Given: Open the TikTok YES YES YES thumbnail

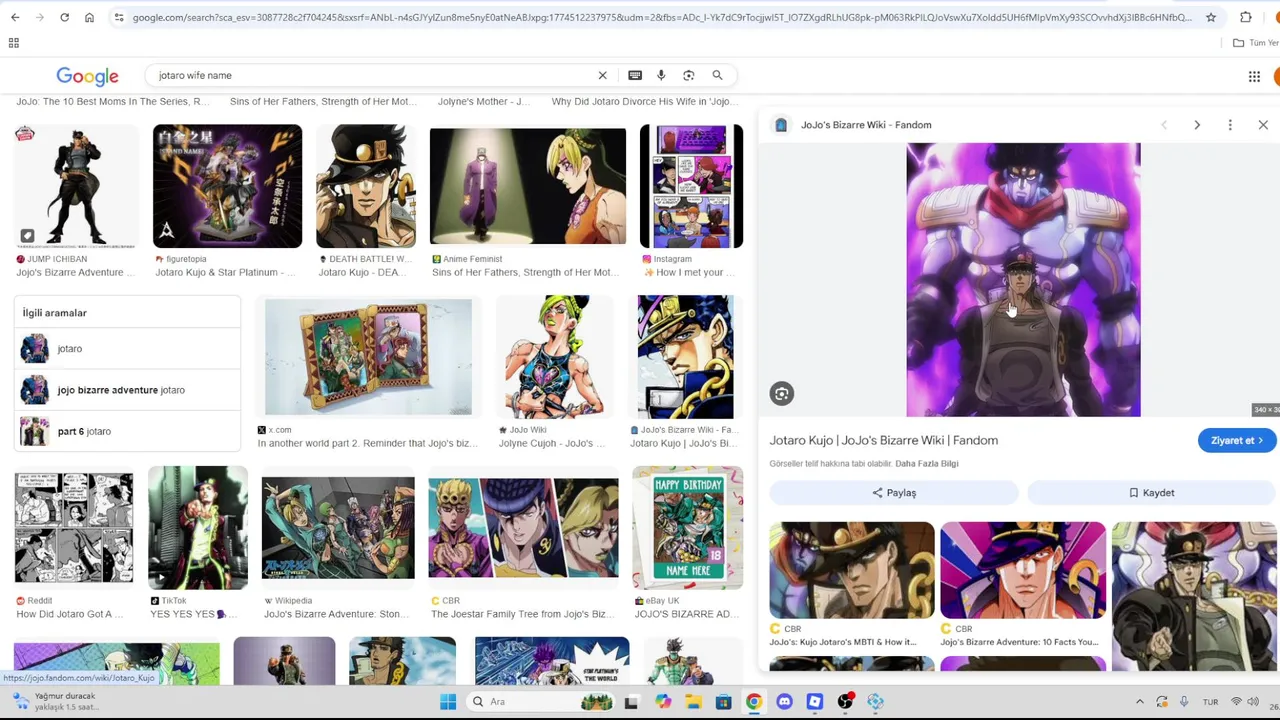Looking at the screenshot, I should 198,528.
